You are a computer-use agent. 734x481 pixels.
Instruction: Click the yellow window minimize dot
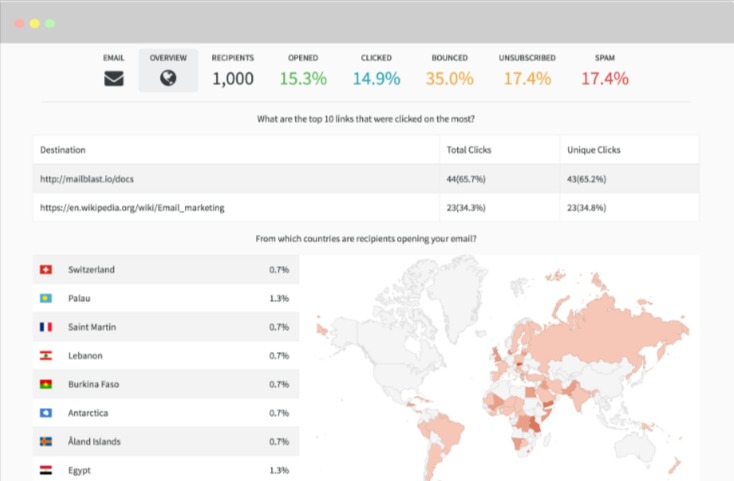[x=34, y=23]
